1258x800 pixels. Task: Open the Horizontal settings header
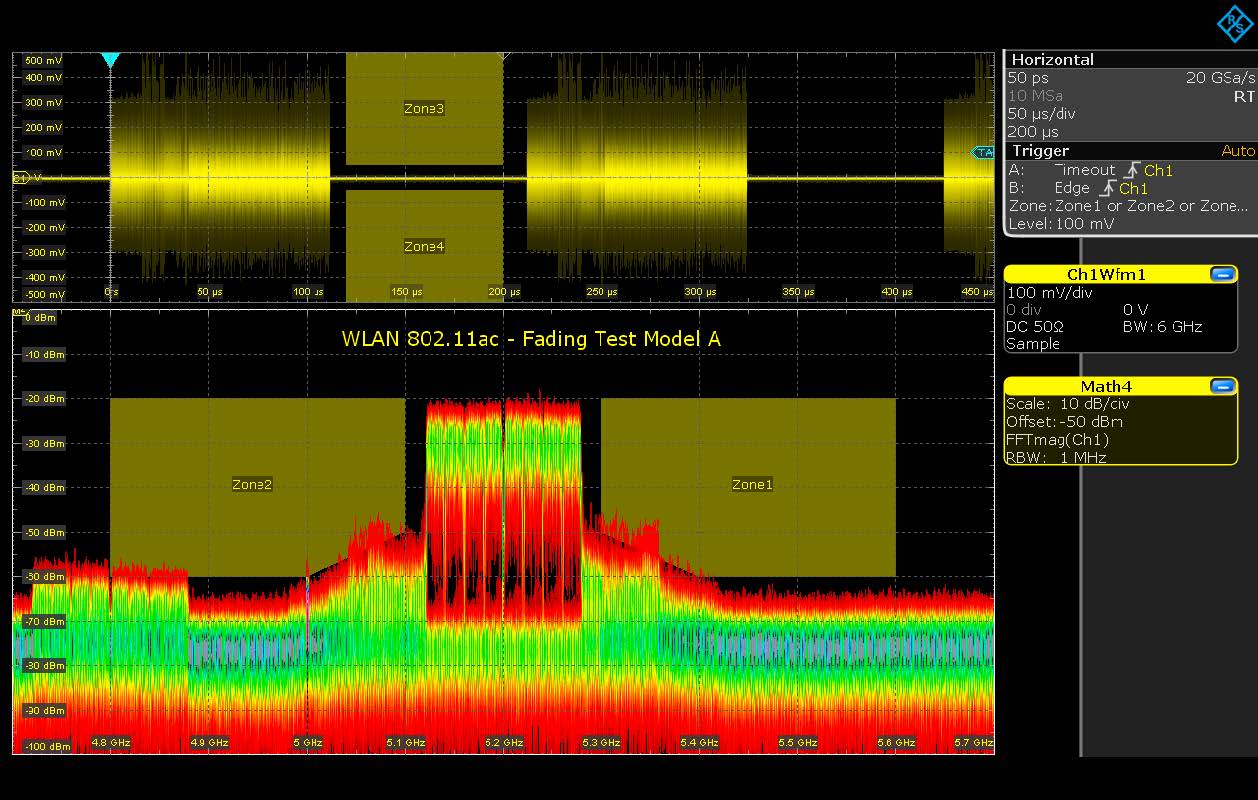click(1052, 60)
